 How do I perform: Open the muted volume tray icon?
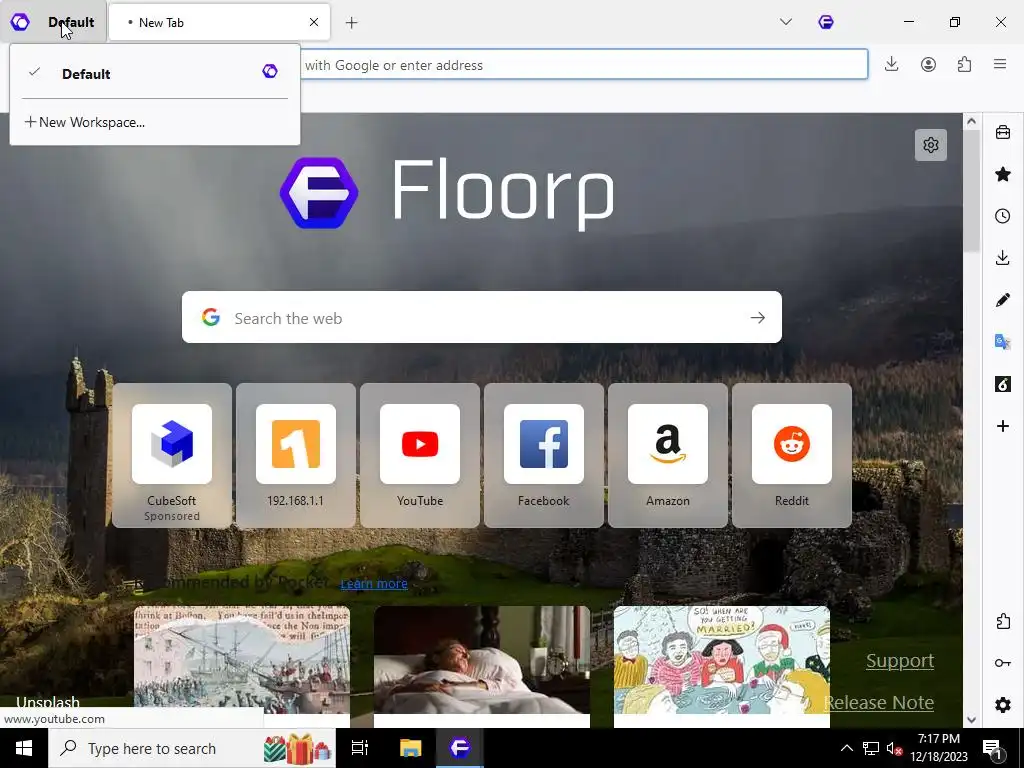tap(894, 748)
